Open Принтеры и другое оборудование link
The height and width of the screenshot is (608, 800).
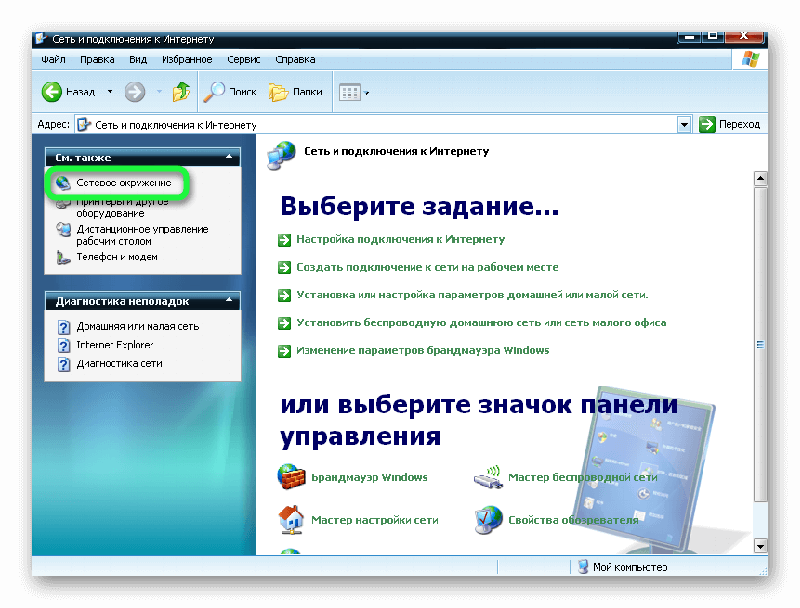[x=122, y=207]
